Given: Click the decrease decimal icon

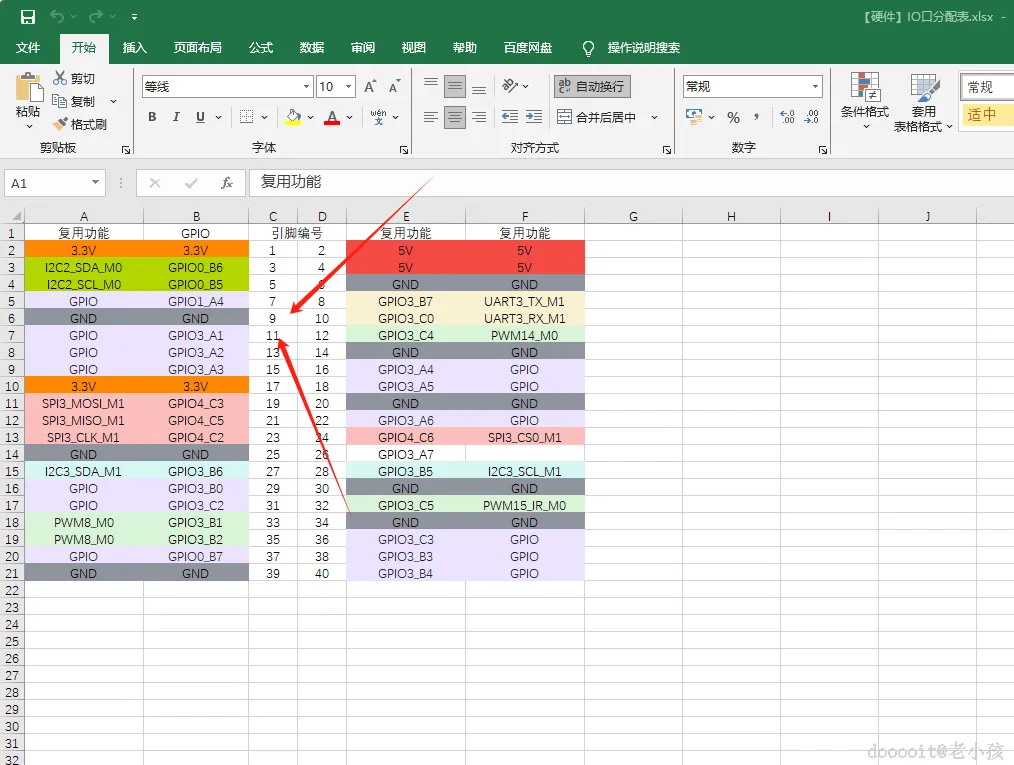Looking at the screenshot, I should 812,117.
